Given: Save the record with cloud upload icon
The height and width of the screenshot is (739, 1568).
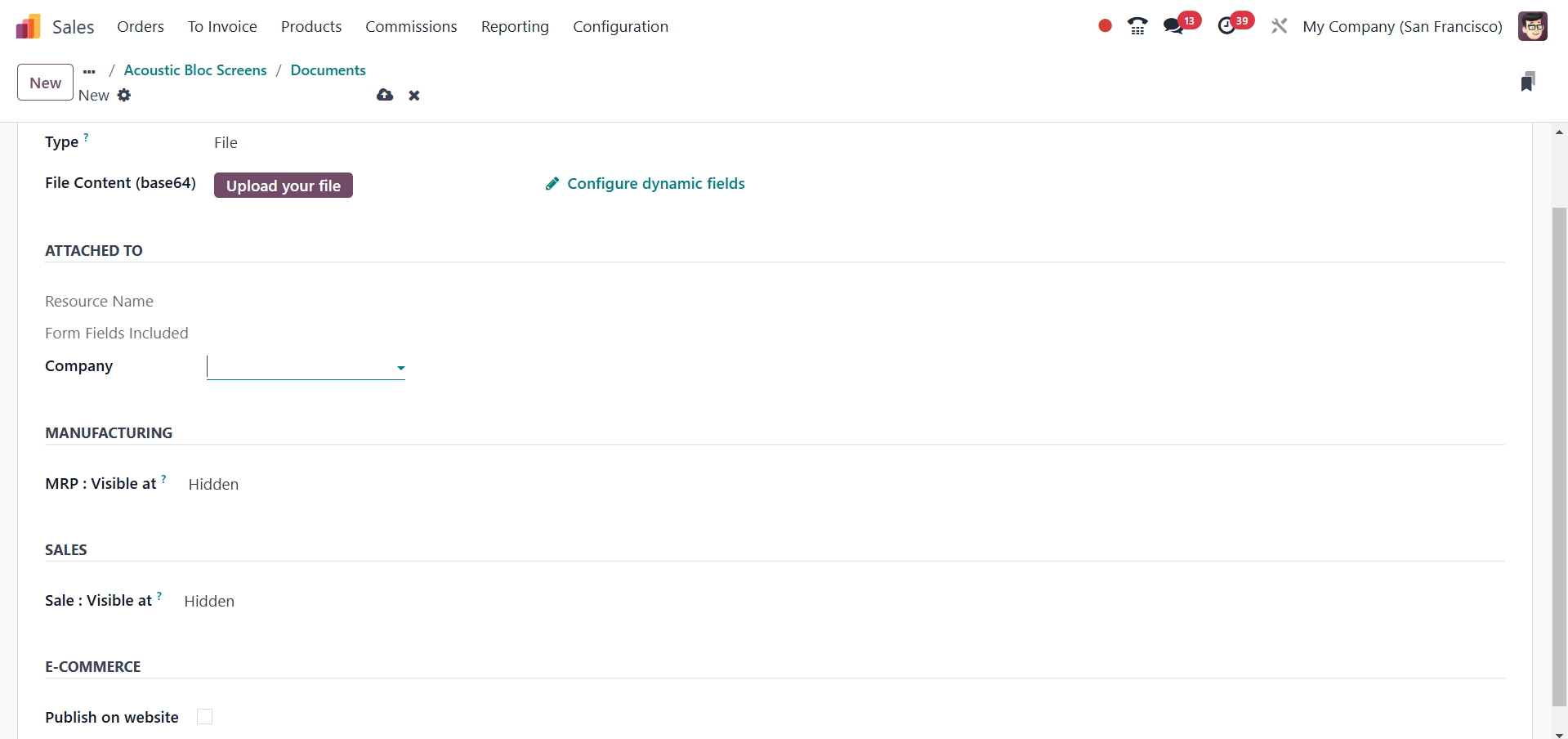Looking at the screenshot, I should tap(385, 95).
